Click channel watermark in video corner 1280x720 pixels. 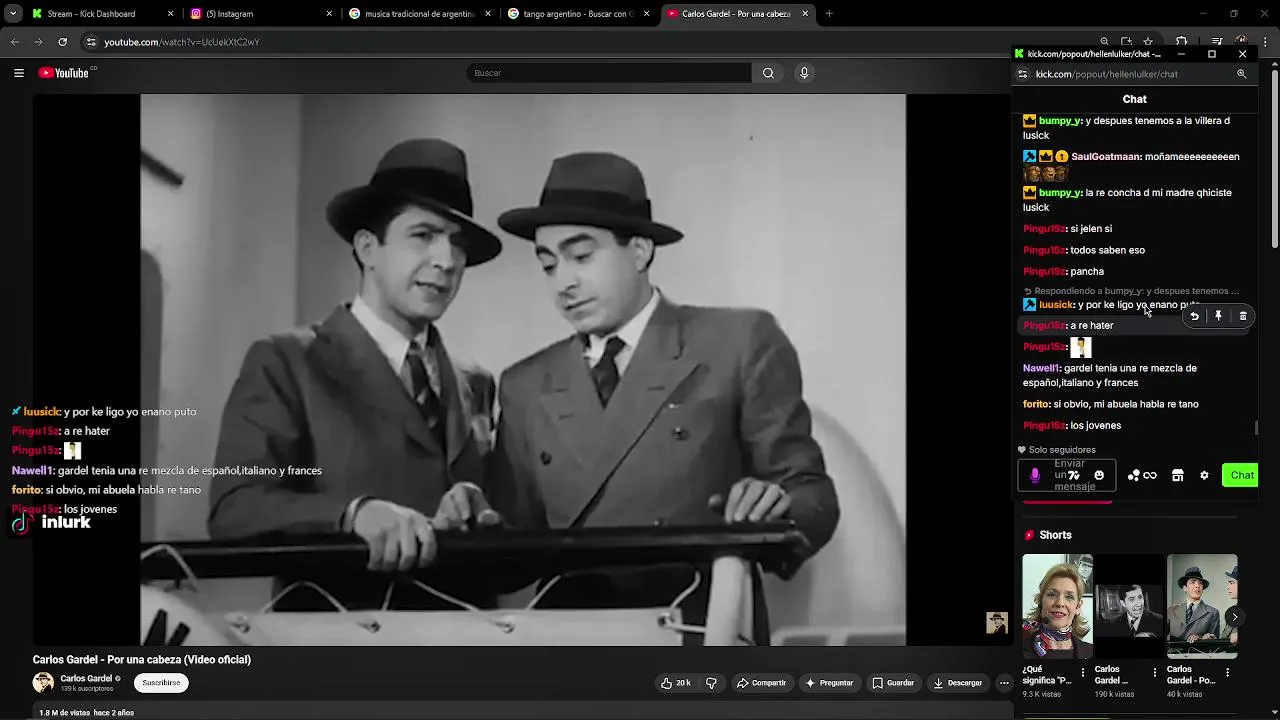[x=996, y=623]
